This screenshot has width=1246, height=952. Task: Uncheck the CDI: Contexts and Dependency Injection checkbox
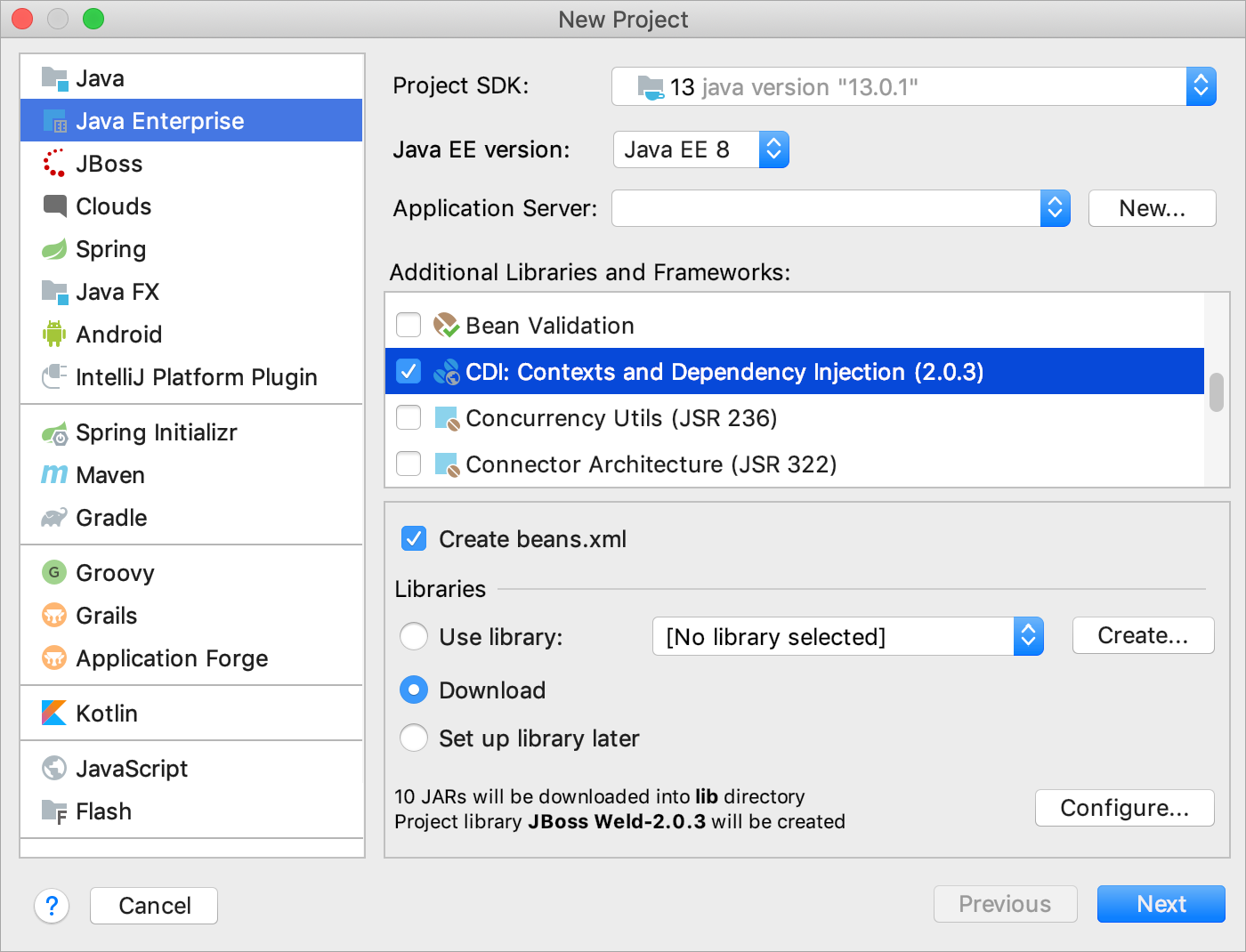[x=408, y=372]
